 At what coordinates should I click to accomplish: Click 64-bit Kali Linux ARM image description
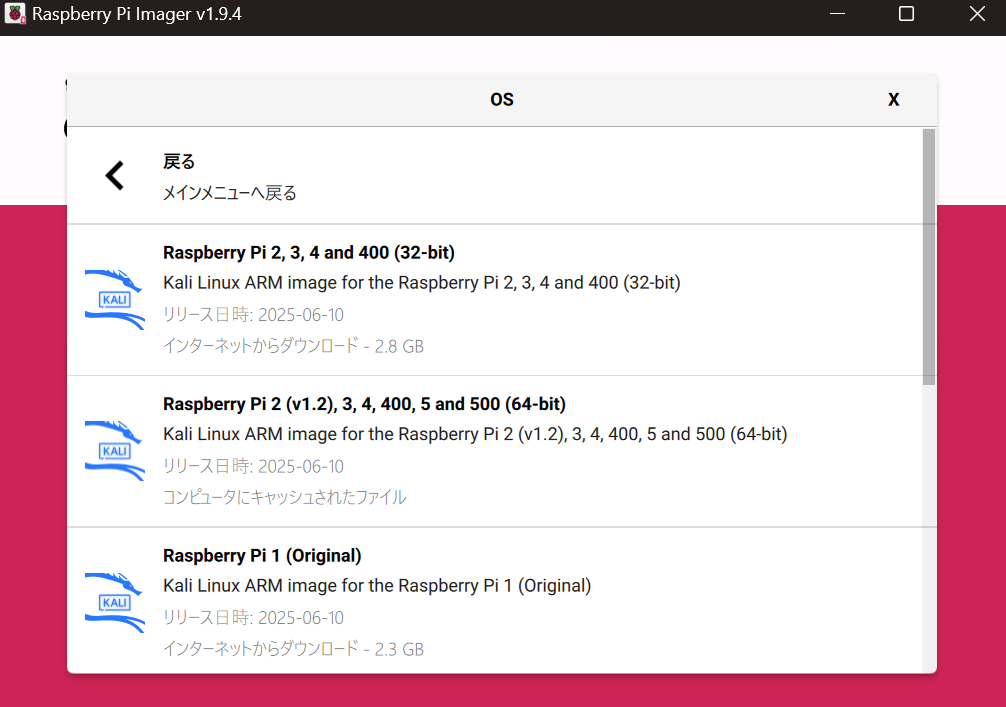point(475,434)
